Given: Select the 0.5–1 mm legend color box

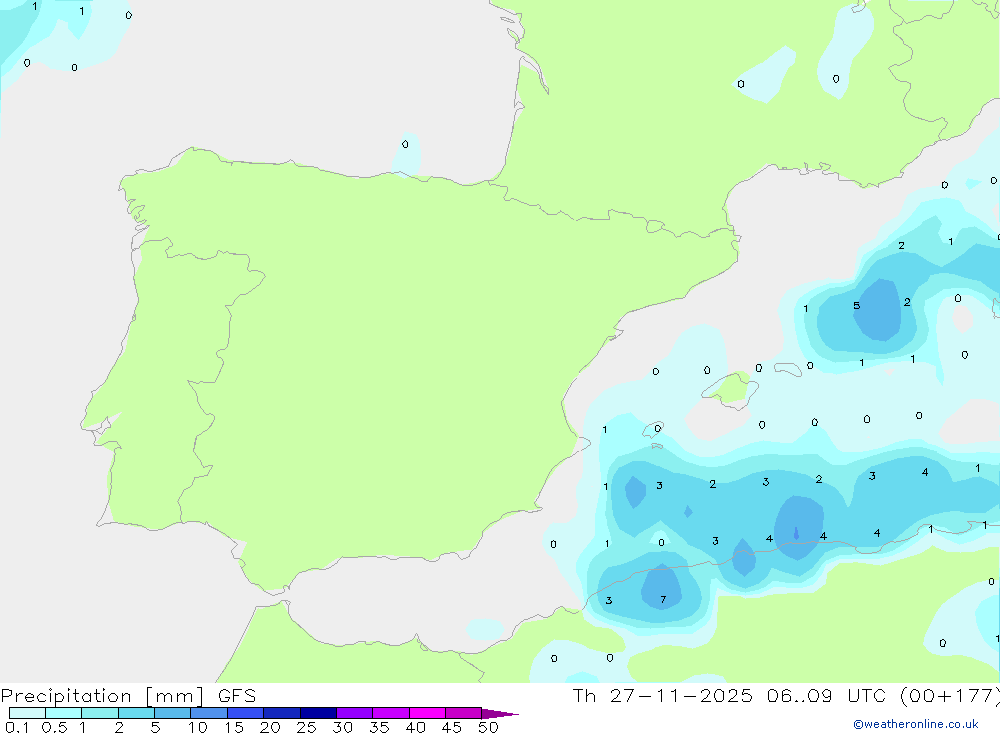Looking at the screenshot, I should pos(64,713).
